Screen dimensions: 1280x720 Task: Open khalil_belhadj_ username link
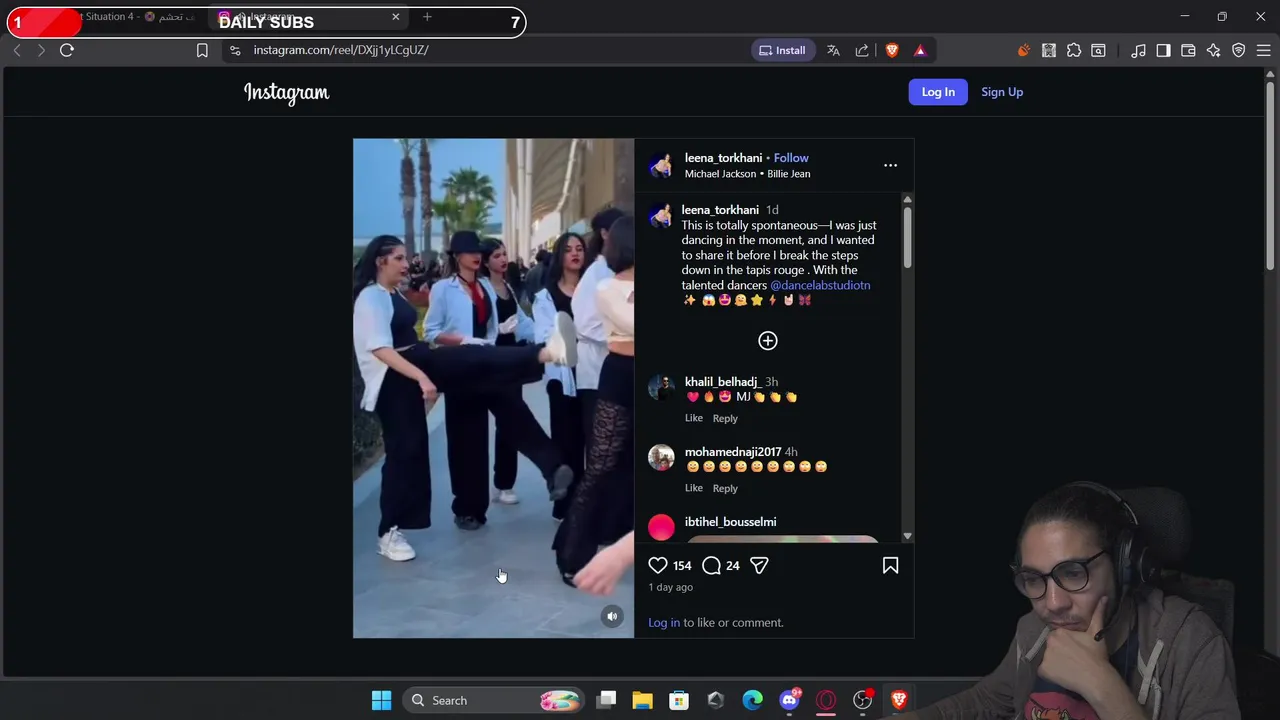(x=722, y=382)
